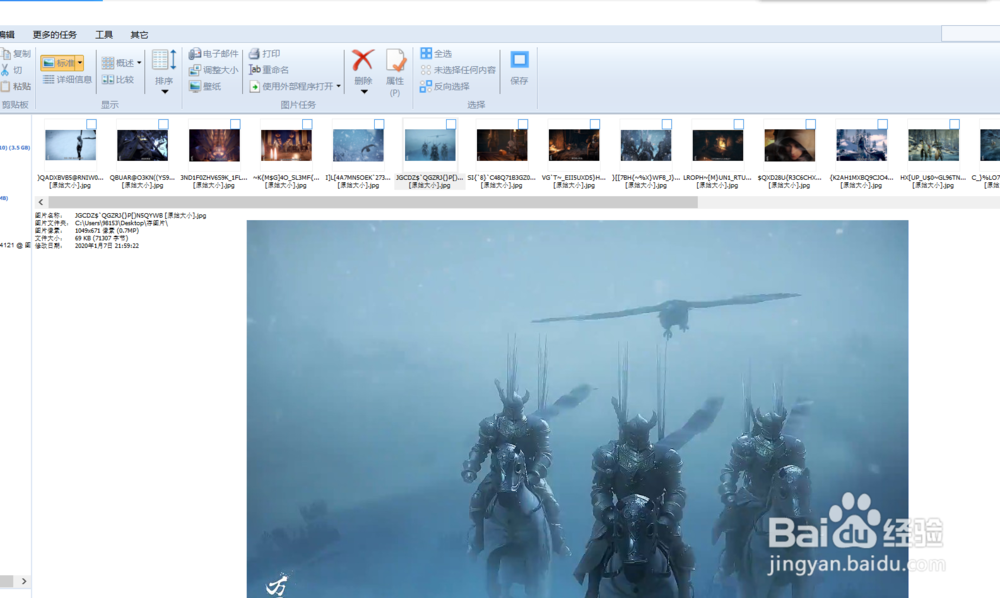Click the search box at top right
Viewport: 1000px width, 598px height.
point(971,34)
